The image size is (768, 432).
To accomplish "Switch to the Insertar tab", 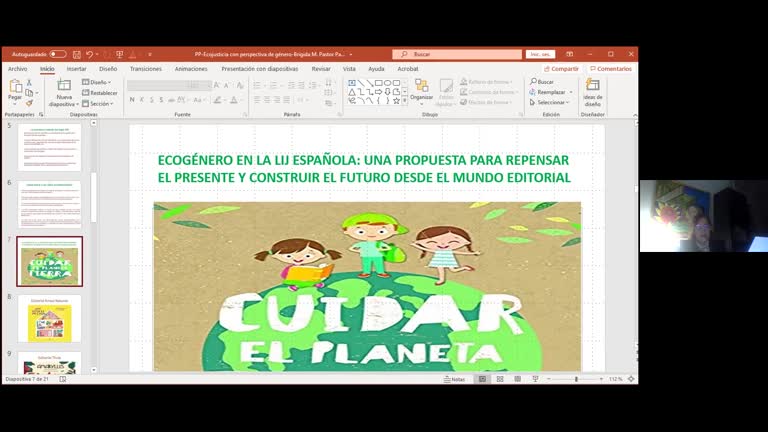I will (x=76, y=69).
